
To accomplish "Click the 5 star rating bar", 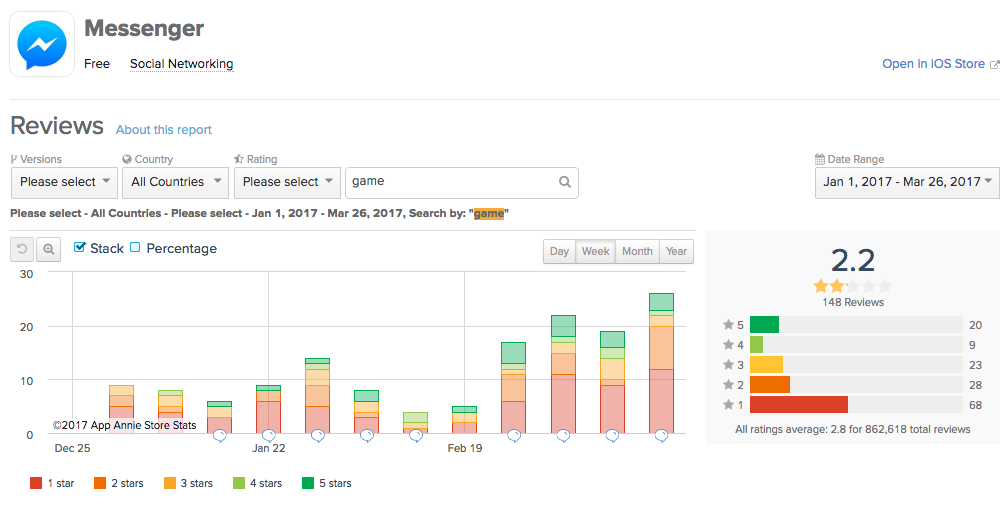I will click(856, 325).
